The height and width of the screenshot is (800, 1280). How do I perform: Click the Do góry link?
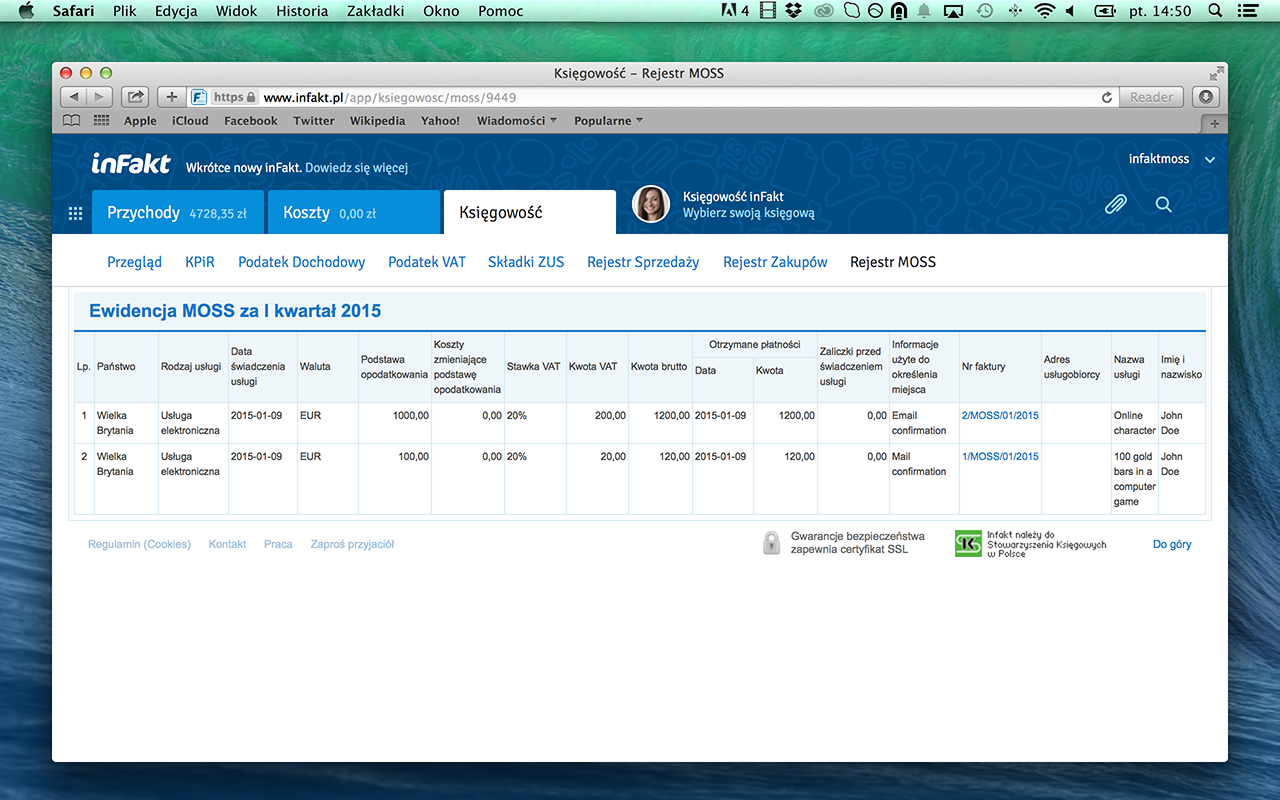1171,544
